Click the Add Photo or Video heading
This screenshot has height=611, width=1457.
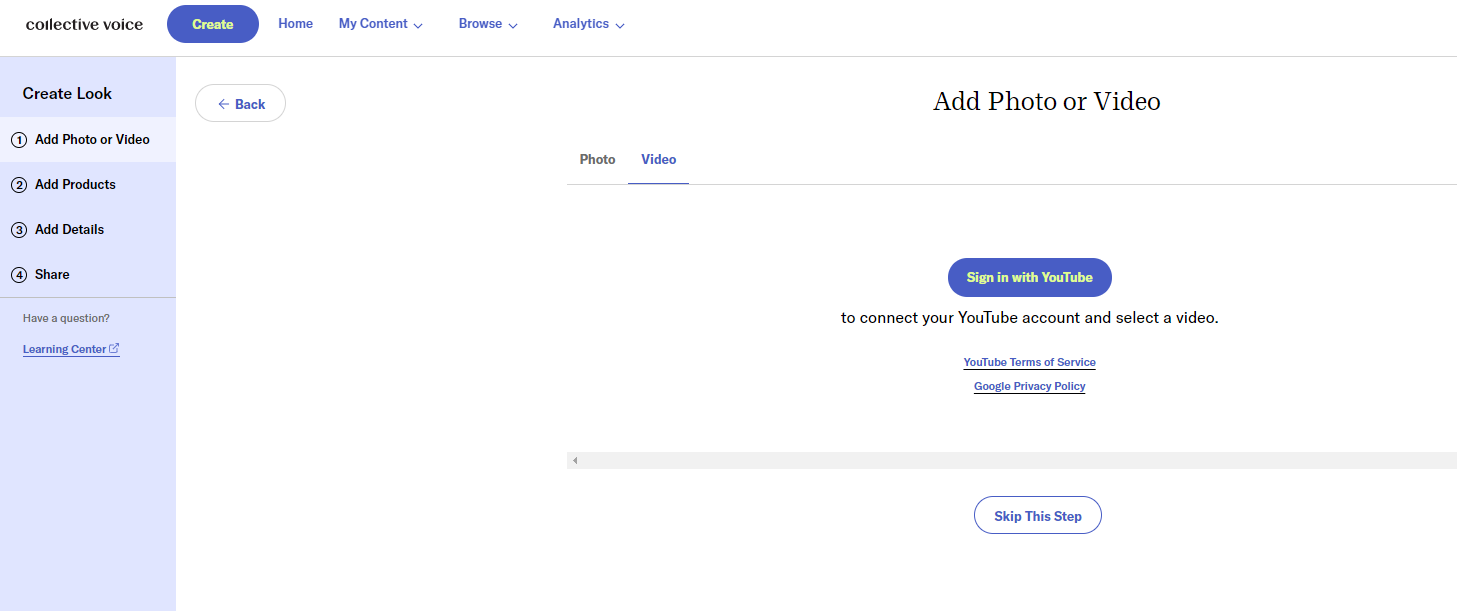click(1047, 101)
